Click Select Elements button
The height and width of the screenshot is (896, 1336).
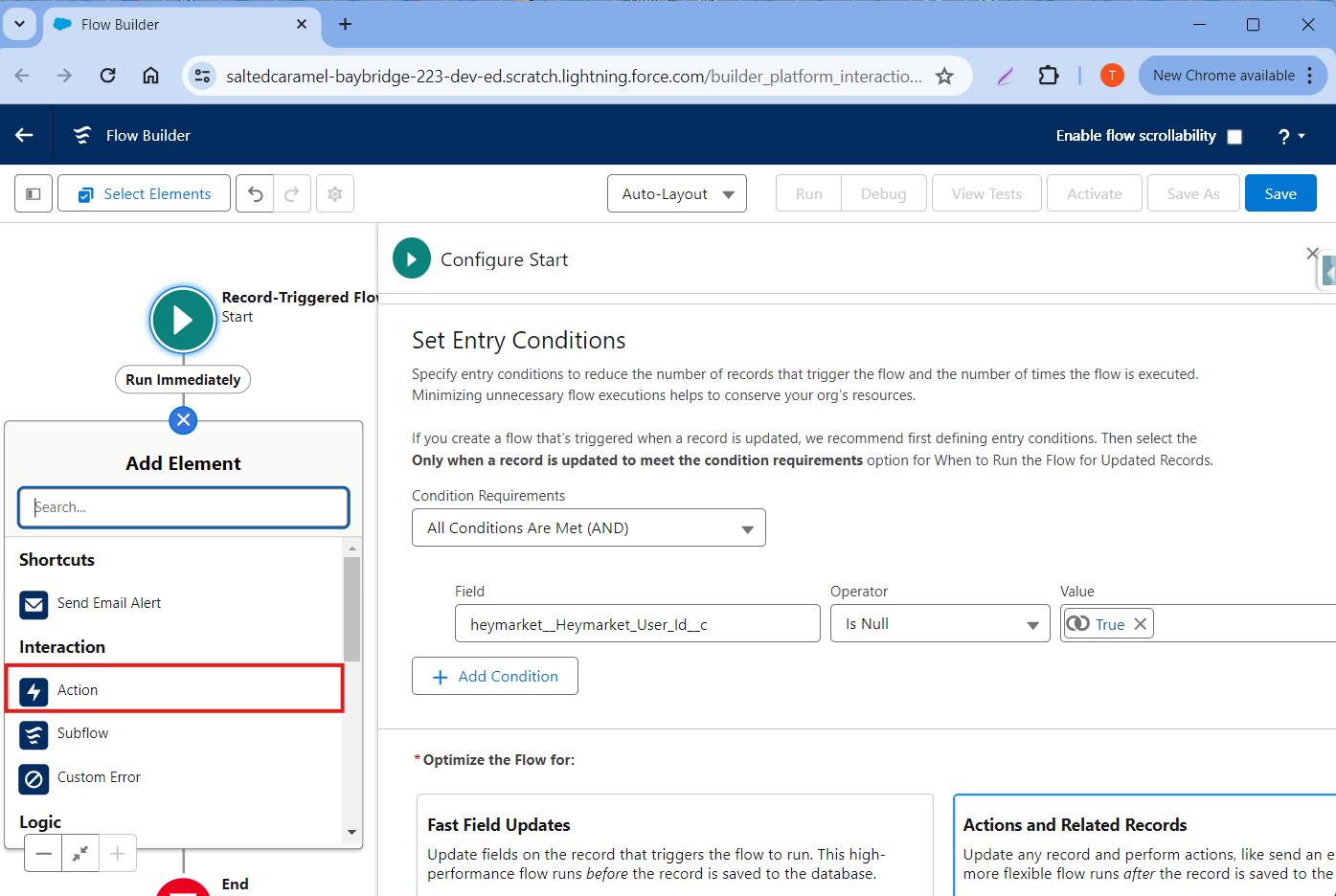[144, 193]
